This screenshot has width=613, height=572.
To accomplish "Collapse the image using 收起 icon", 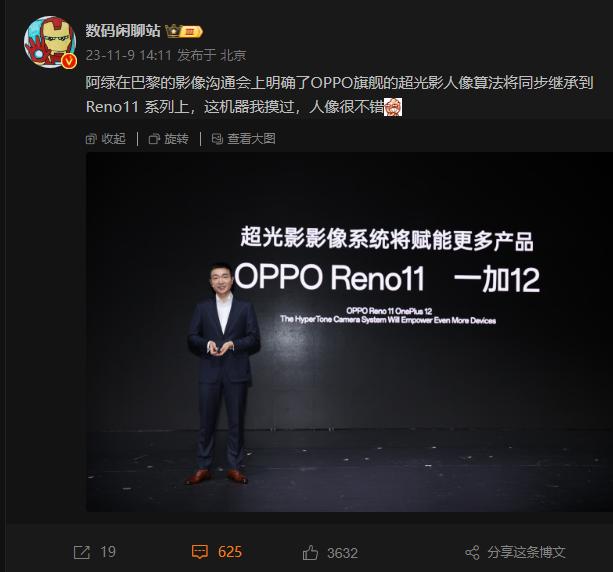I will tap(91, 138).
